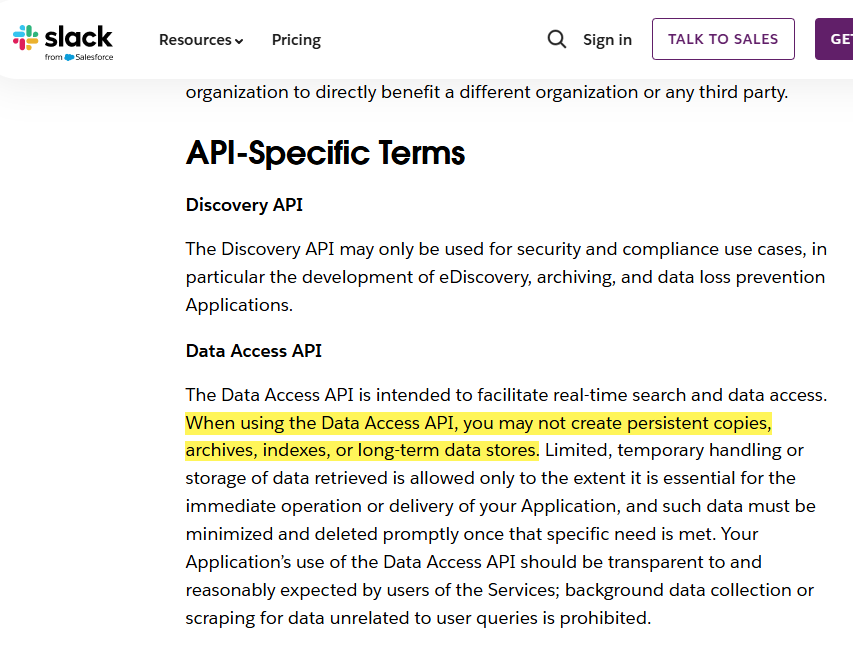Click the partially visible purple GET button
This screenshot has height=649, width=853.
[x=838, y=39]
